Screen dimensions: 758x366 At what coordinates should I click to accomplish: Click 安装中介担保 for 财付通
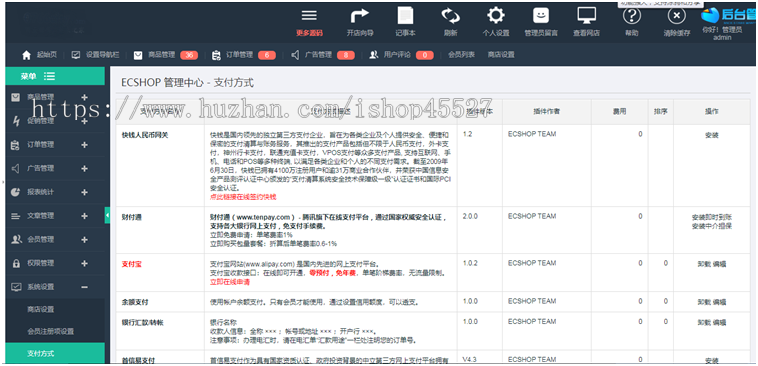[x=712, y=226]
